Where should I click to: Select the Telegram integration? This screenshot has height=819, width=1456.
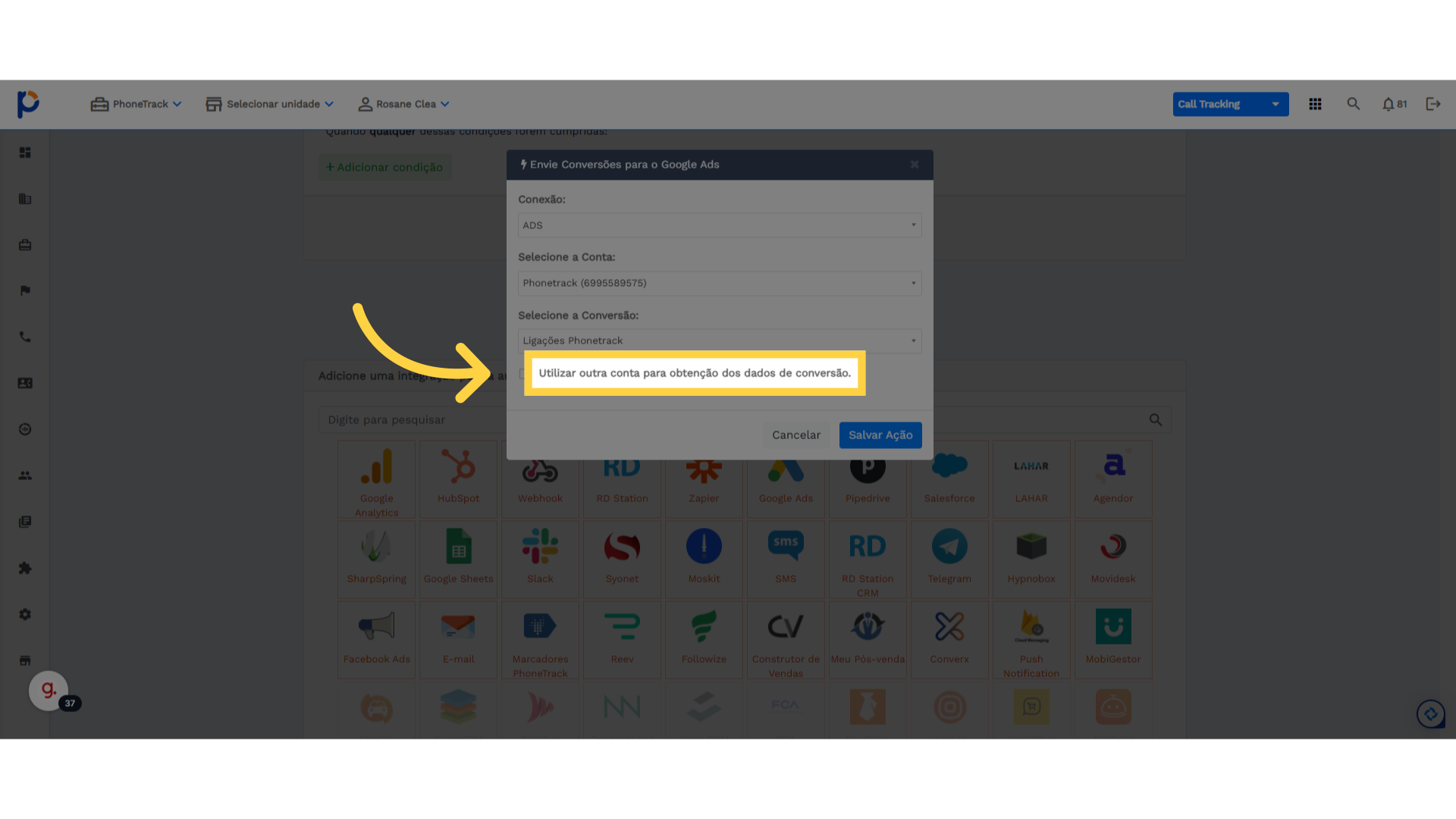pos(949,560)
